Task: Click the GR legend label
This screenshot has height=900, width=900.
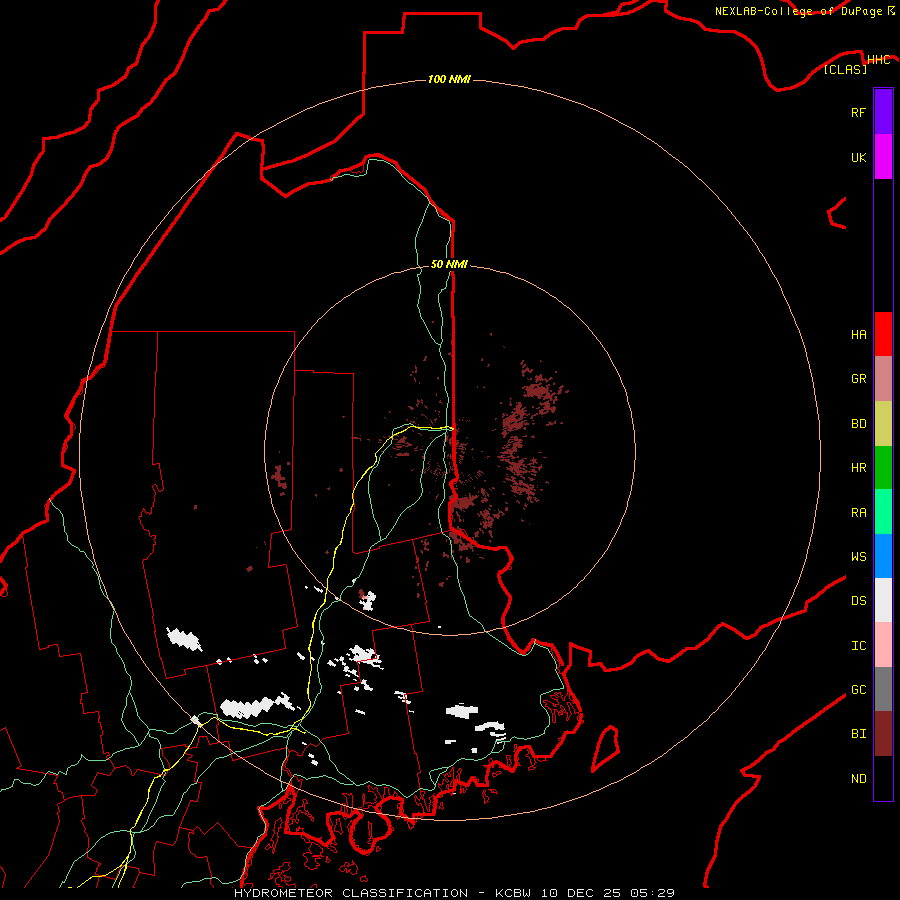Action: click(858, 379)
